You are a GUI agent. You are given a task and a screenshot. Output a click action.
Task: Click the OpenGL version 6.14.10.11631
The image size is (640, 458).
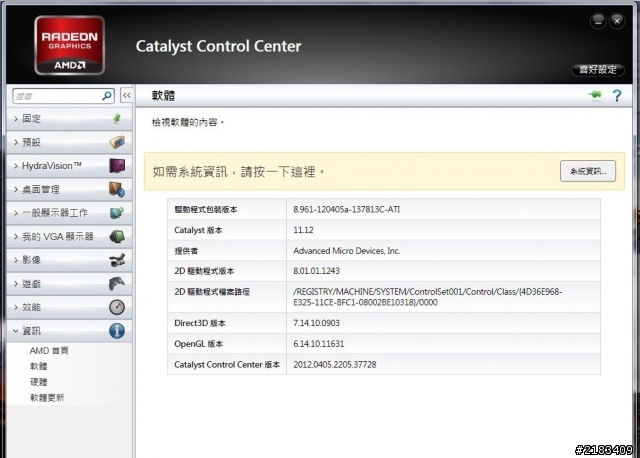pos(318,344)
